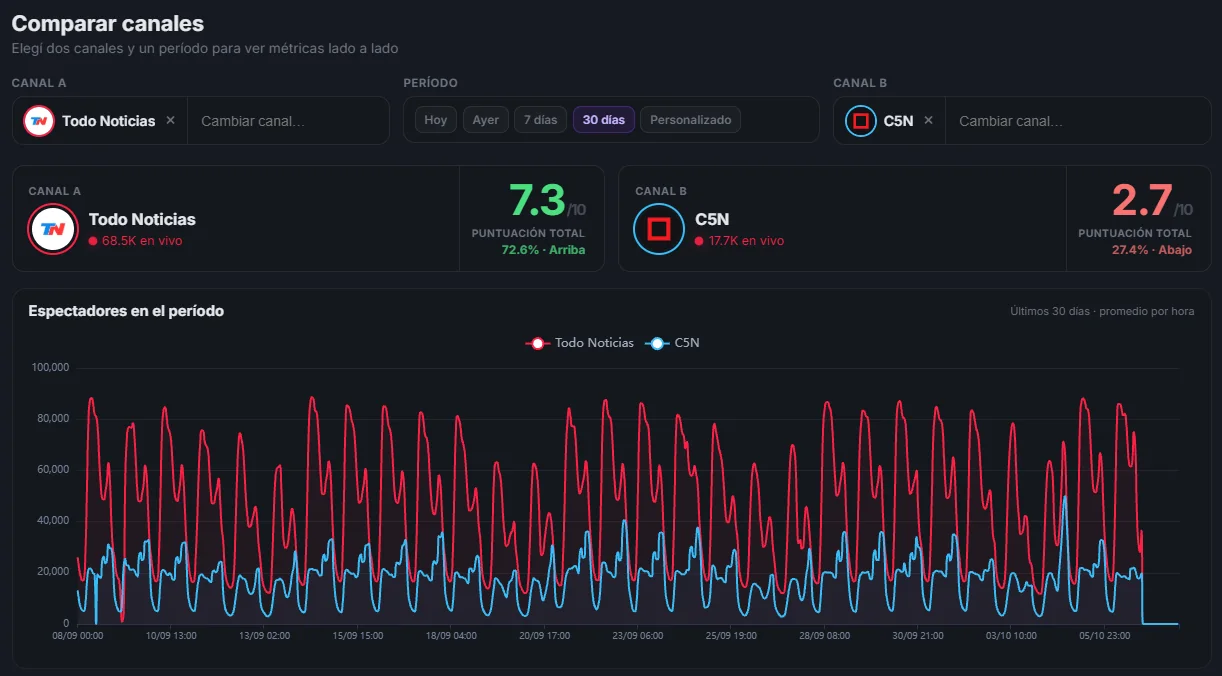Click the C5N chip in Canal B
This screenshot has height=676, width=1222.
click(x=891, y=121)
